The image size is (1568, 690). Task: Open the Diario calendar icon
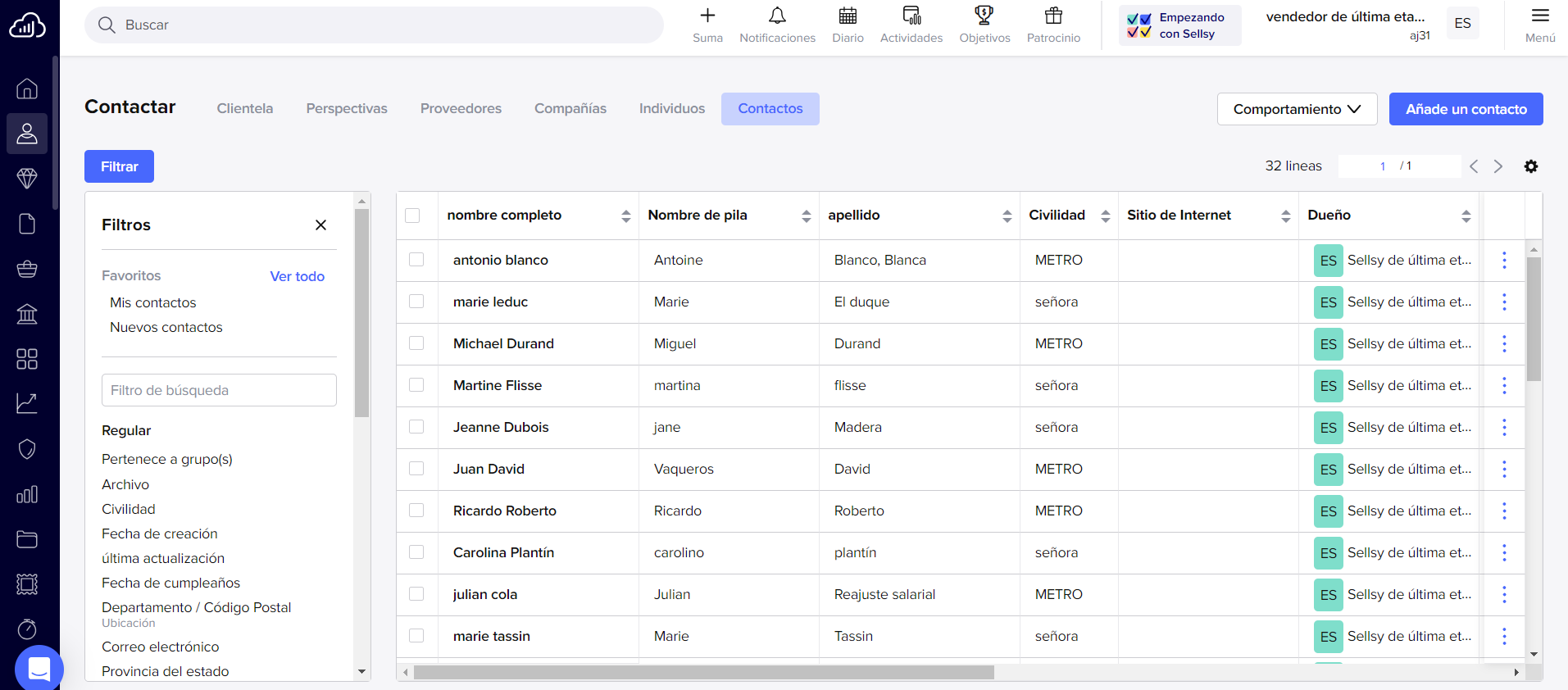[848, 16]
